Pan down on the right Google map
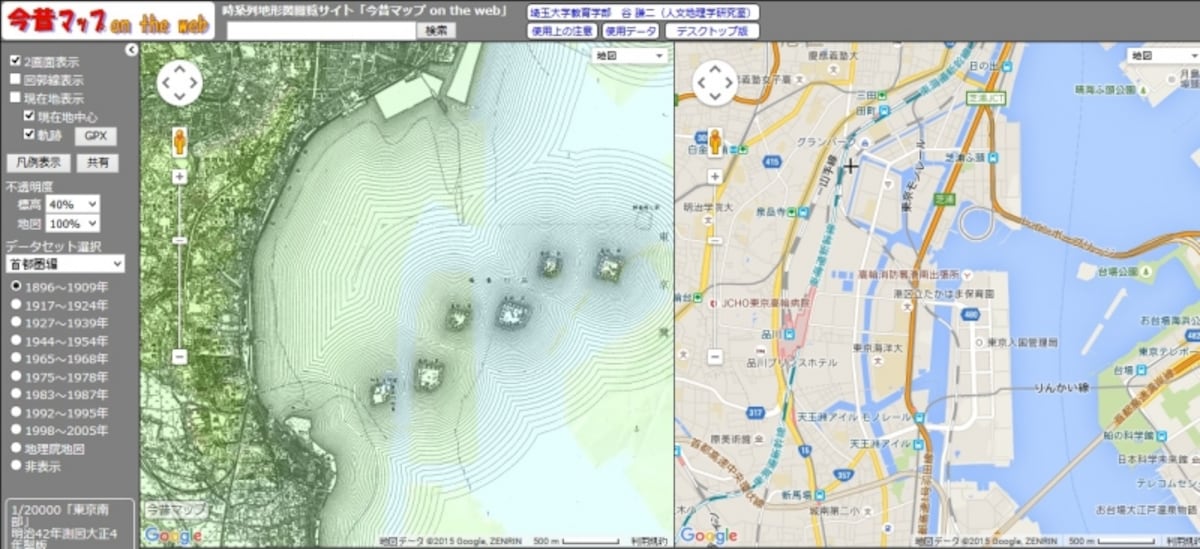Viewport: 1200px width, 549px height. click(x=715, y=97)
